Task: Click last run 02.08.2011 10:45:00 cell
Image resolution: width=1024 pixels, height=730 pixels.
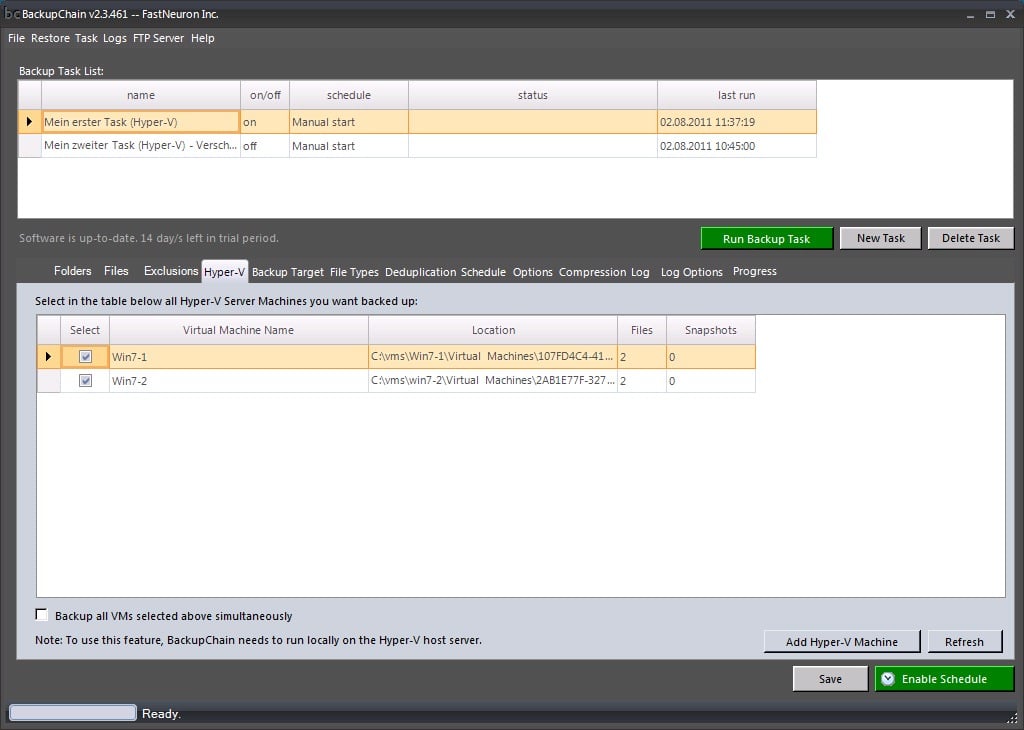Action: click(737, 146)
